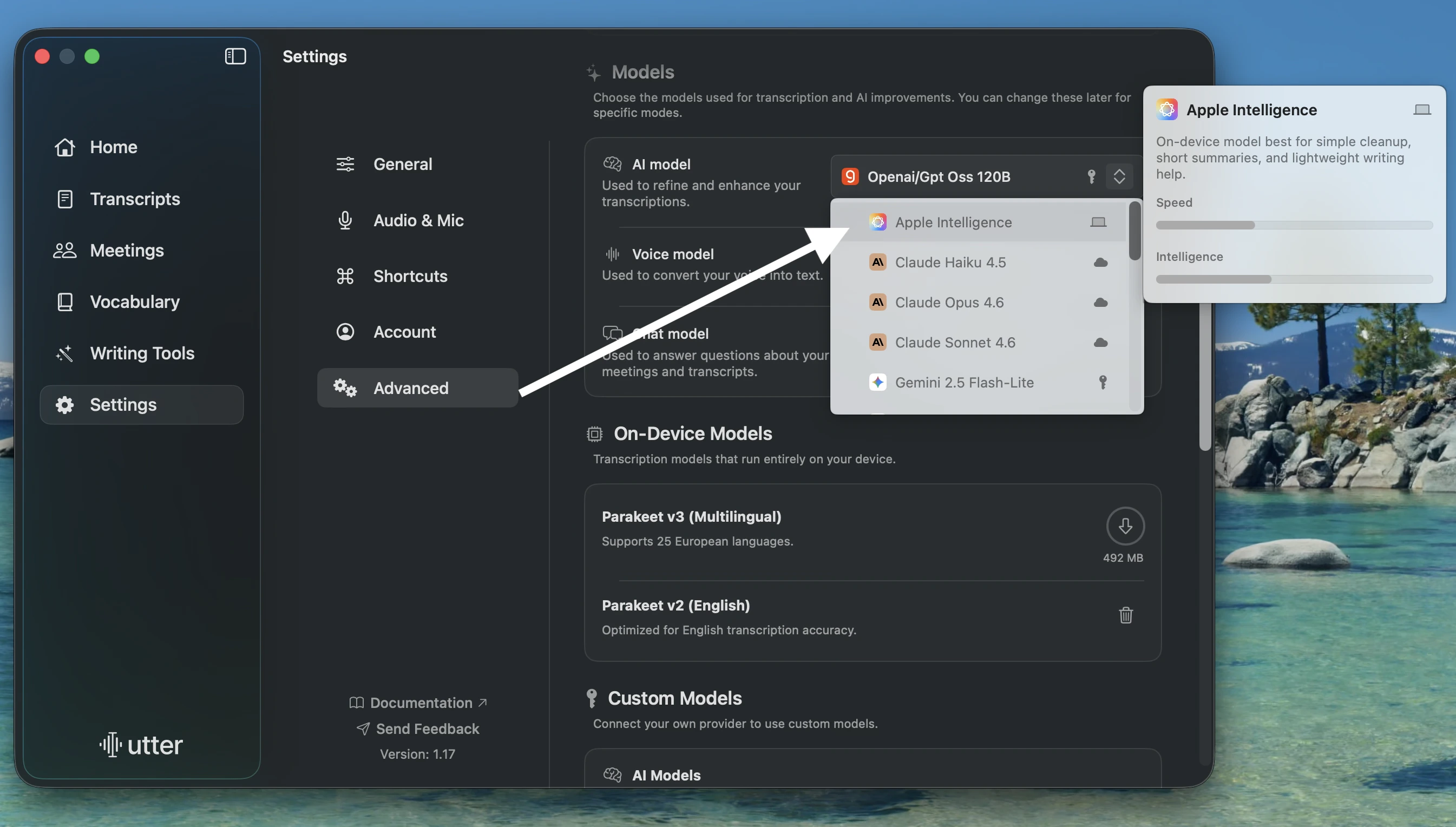Click the Anthropic logo next to Claude Opus 4.6

pyautogui.click(x=878, y=302)
